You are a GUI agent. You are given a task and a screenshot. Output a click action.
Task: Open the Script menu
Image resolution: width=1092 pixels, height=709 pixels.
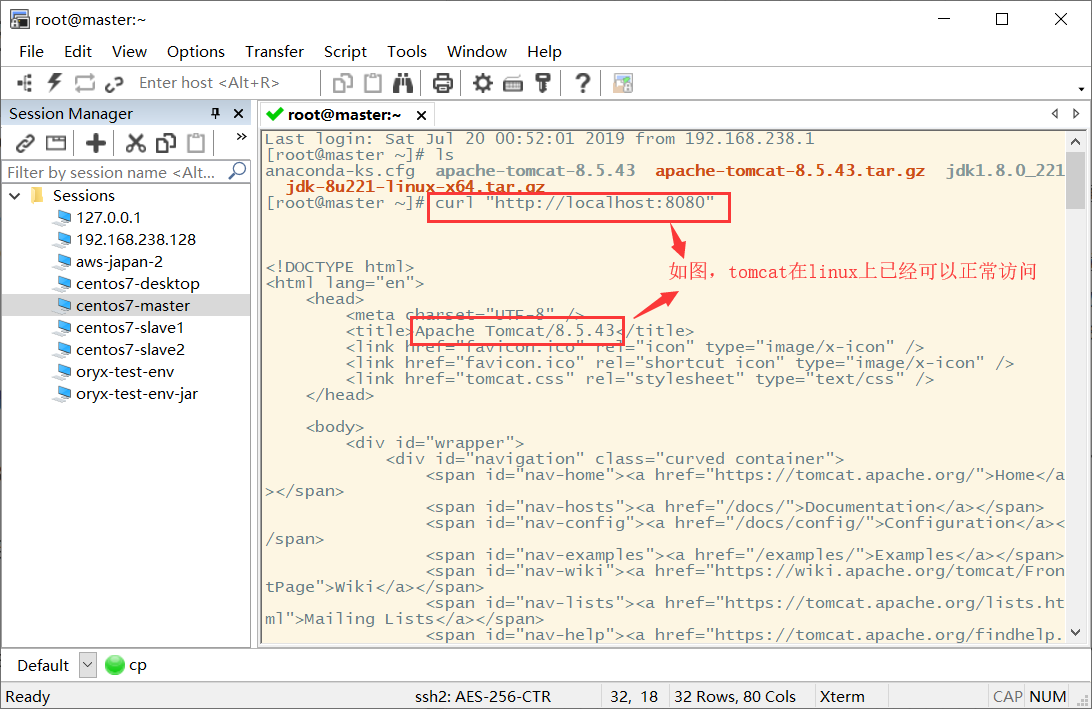[345, 52]
